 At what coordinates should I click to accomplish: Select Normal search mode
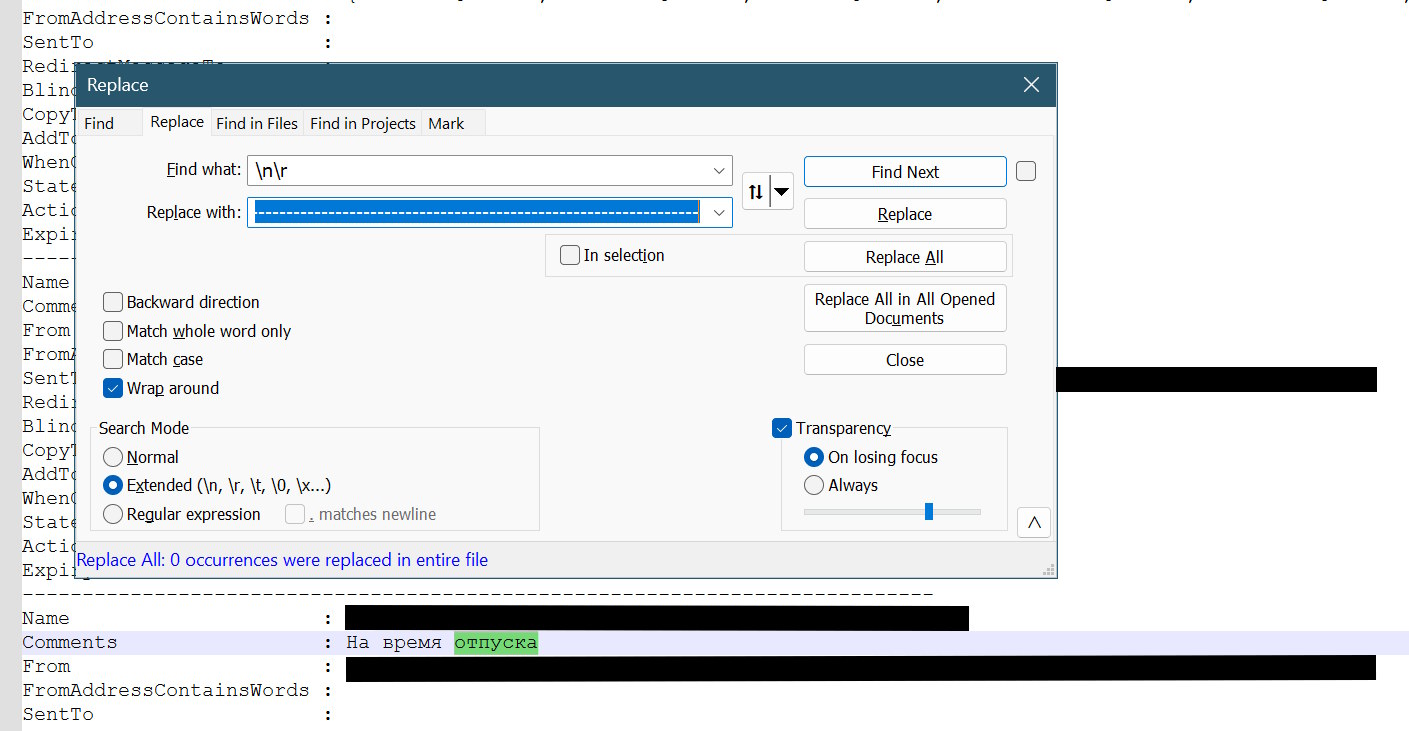113,457
